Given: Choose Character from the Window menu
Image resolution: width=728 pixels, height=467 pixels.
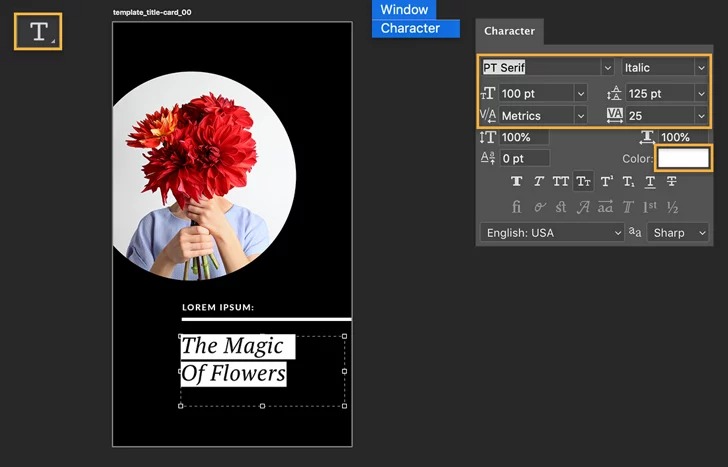Looking at the screenshot, I should click(410, 28).
